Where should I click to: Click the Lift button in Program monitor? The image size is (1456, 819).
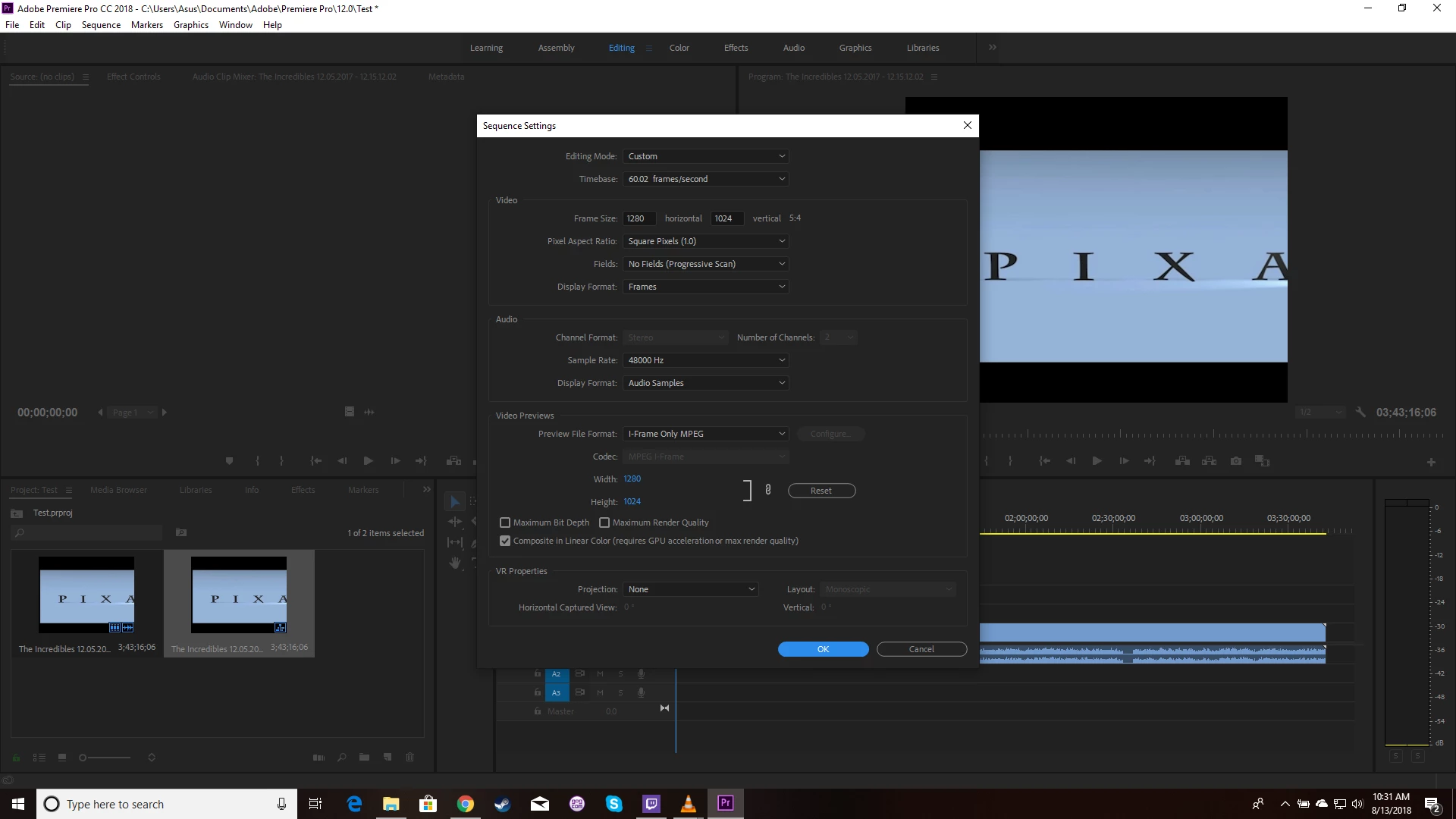[1182, 461]
